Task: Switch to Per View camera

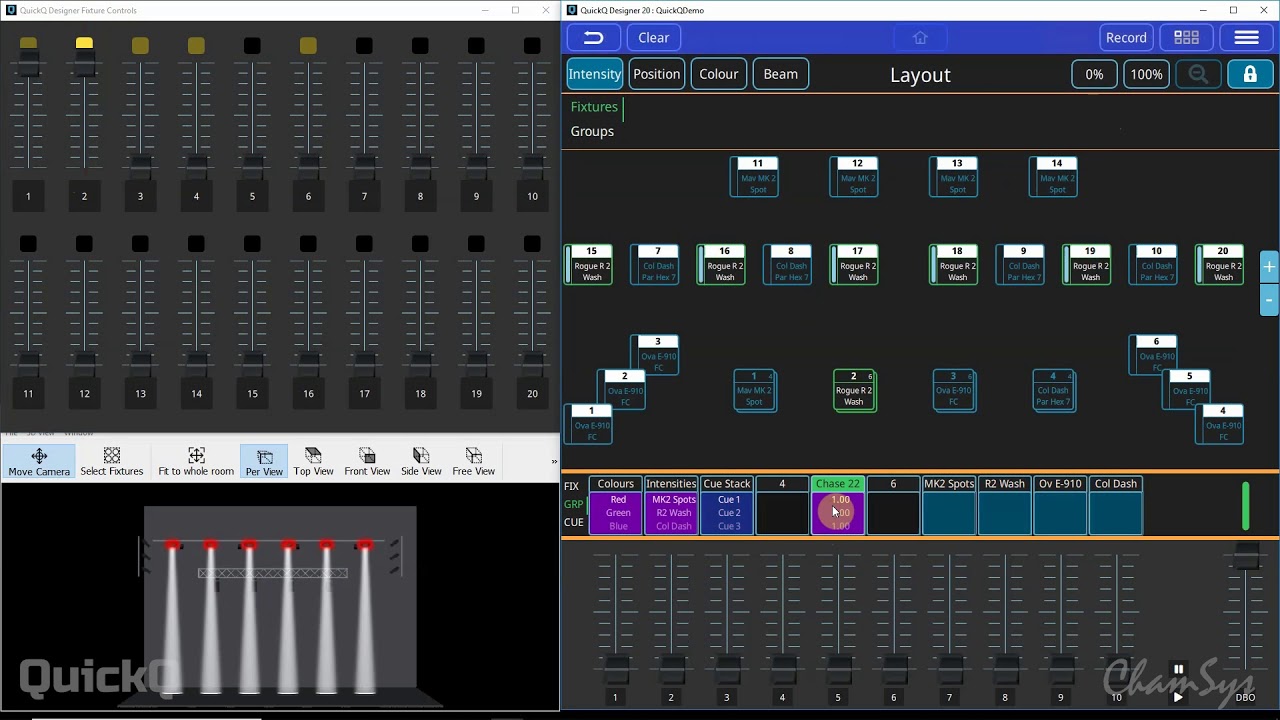Action: tap(264, 462)
